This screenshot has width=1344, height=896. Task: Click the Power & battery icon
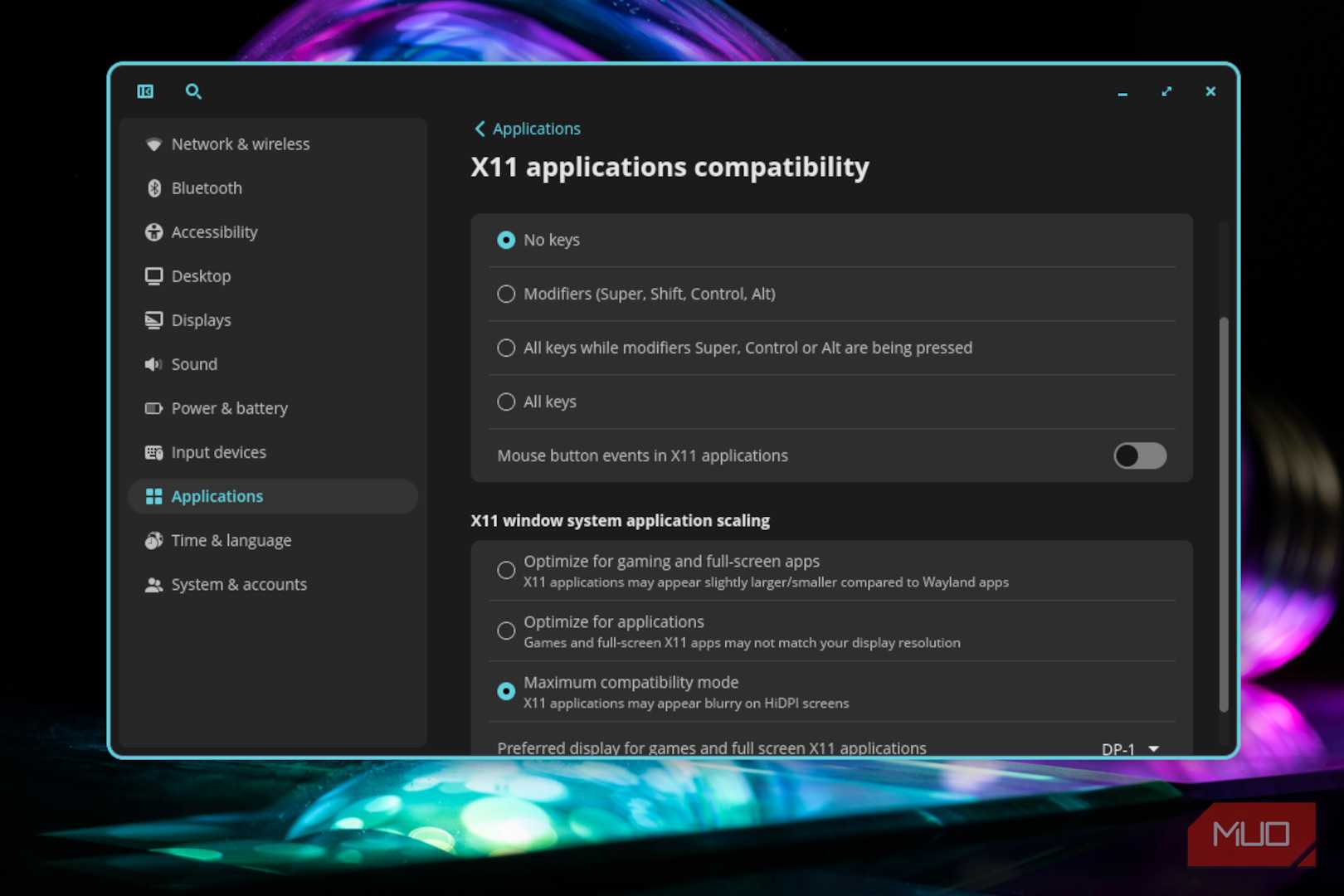pos(153,408)
